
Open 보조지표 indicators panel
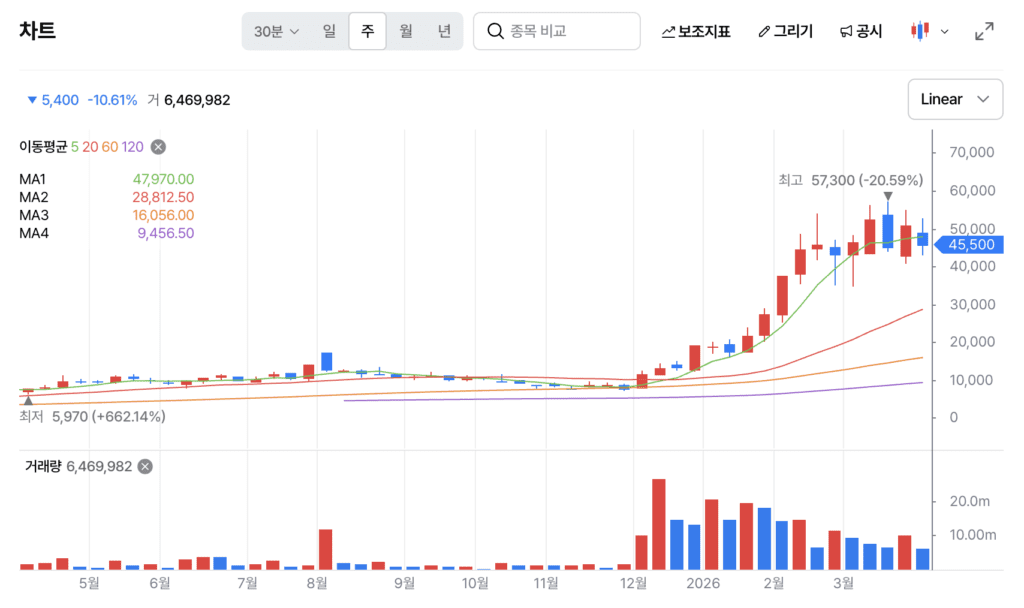click(x=696, y=31)
